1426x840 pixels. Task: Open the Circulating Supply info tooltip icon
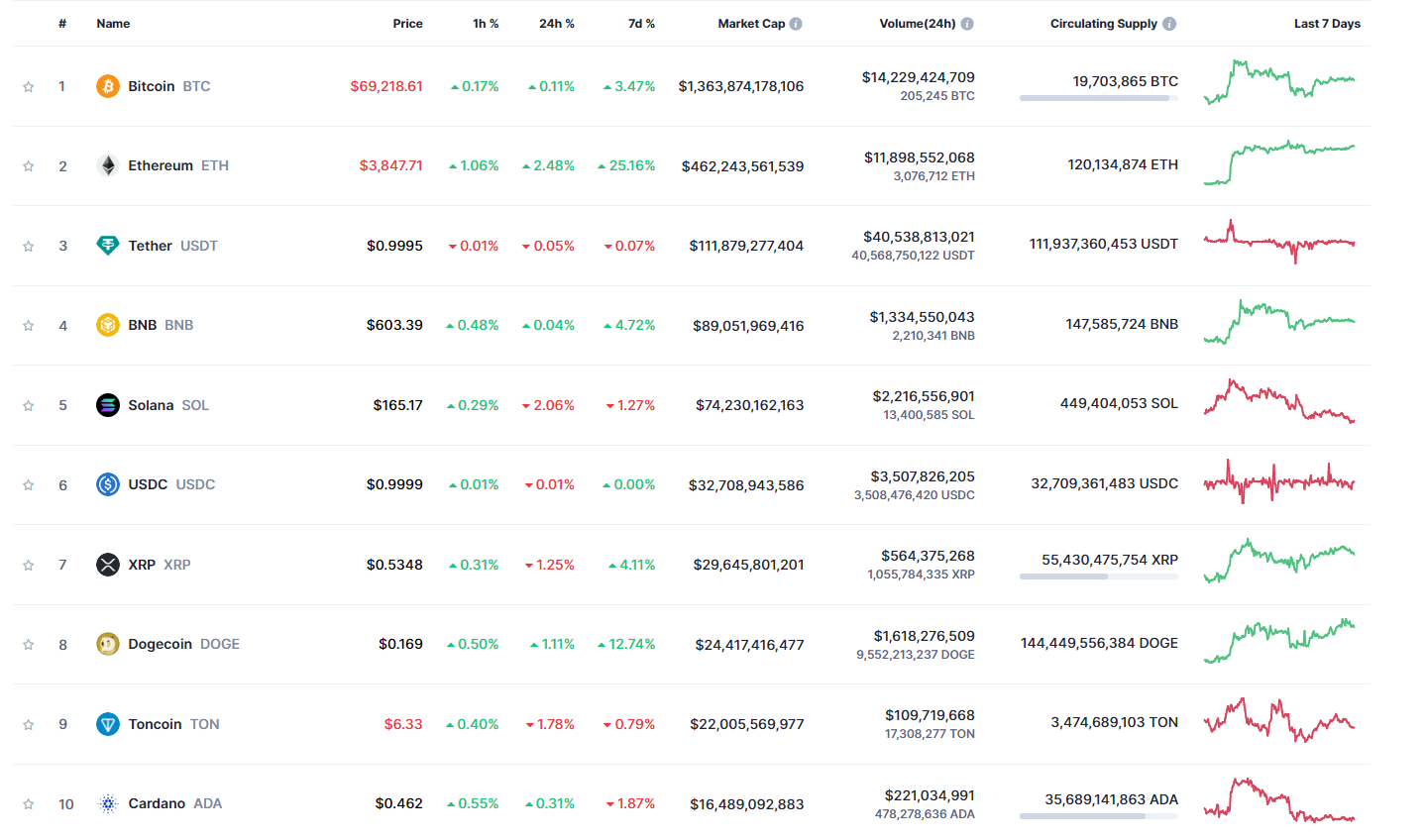click(x=1169, y=24)
